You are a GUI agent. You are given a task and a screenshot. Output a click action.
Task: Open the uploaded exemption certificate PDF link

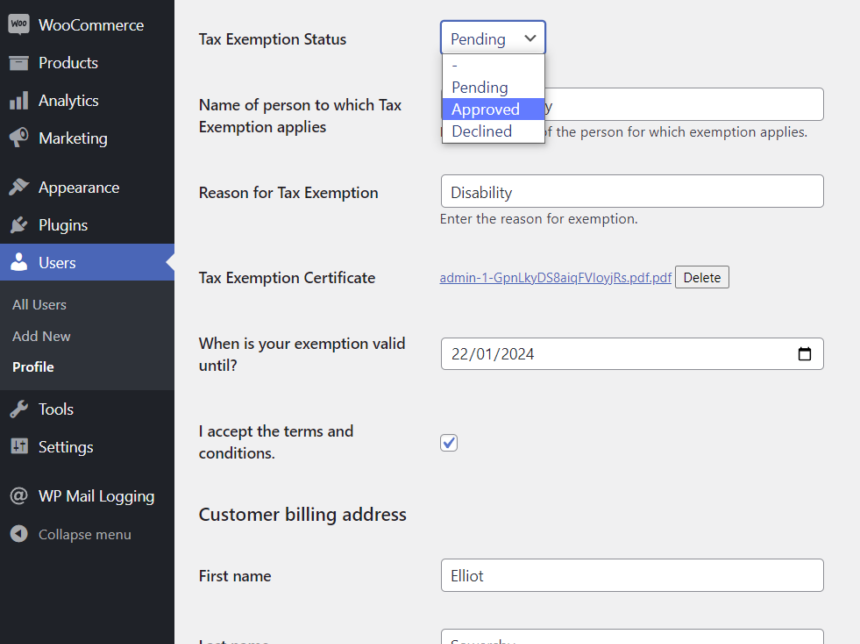(x=556, y=277)
